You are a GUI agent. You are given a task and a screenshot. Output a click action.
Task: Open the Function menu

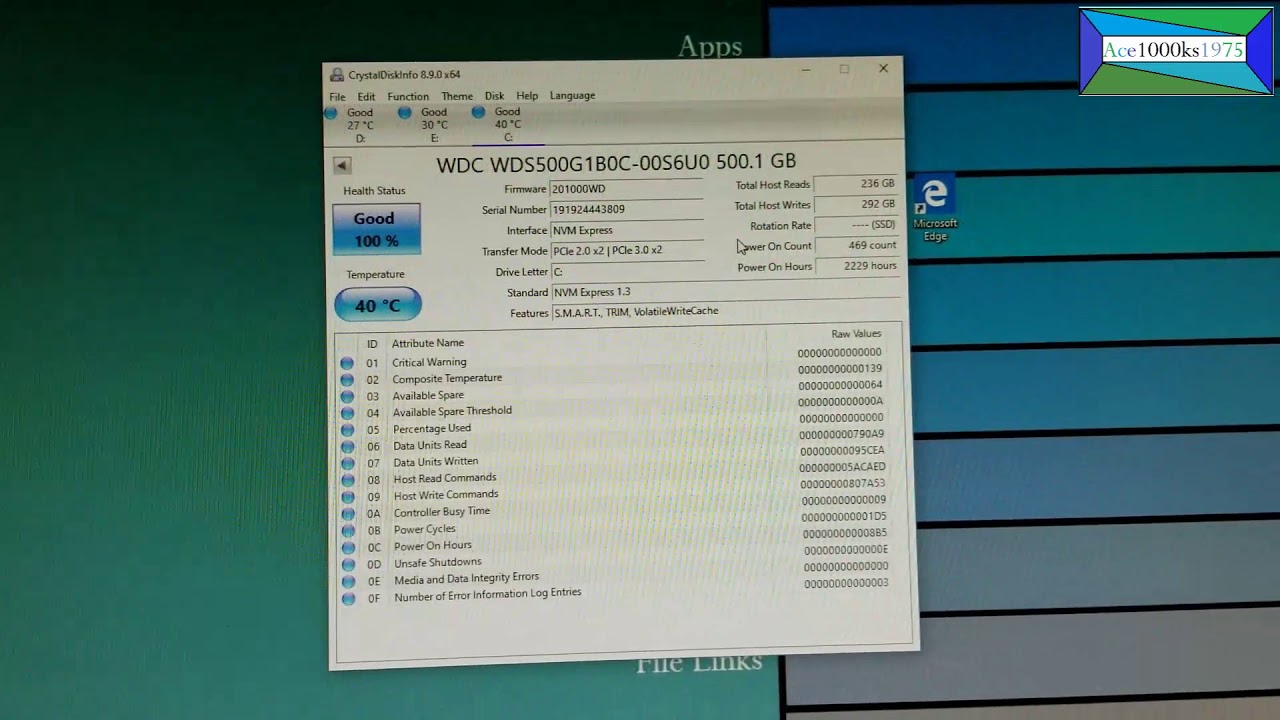(x=408, y=96)
